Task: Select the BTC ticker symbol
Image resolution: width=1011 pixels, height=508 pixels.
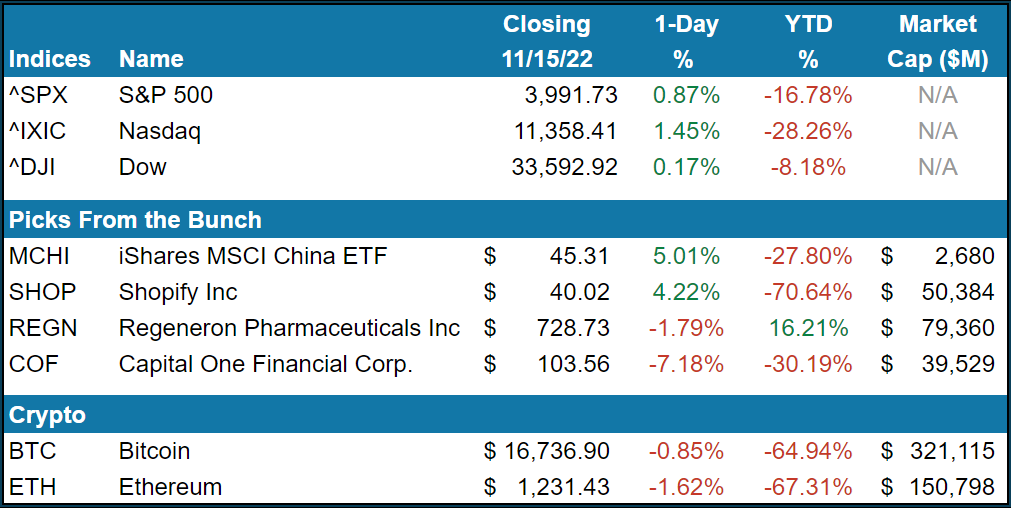Action: (x=30, y=451)
